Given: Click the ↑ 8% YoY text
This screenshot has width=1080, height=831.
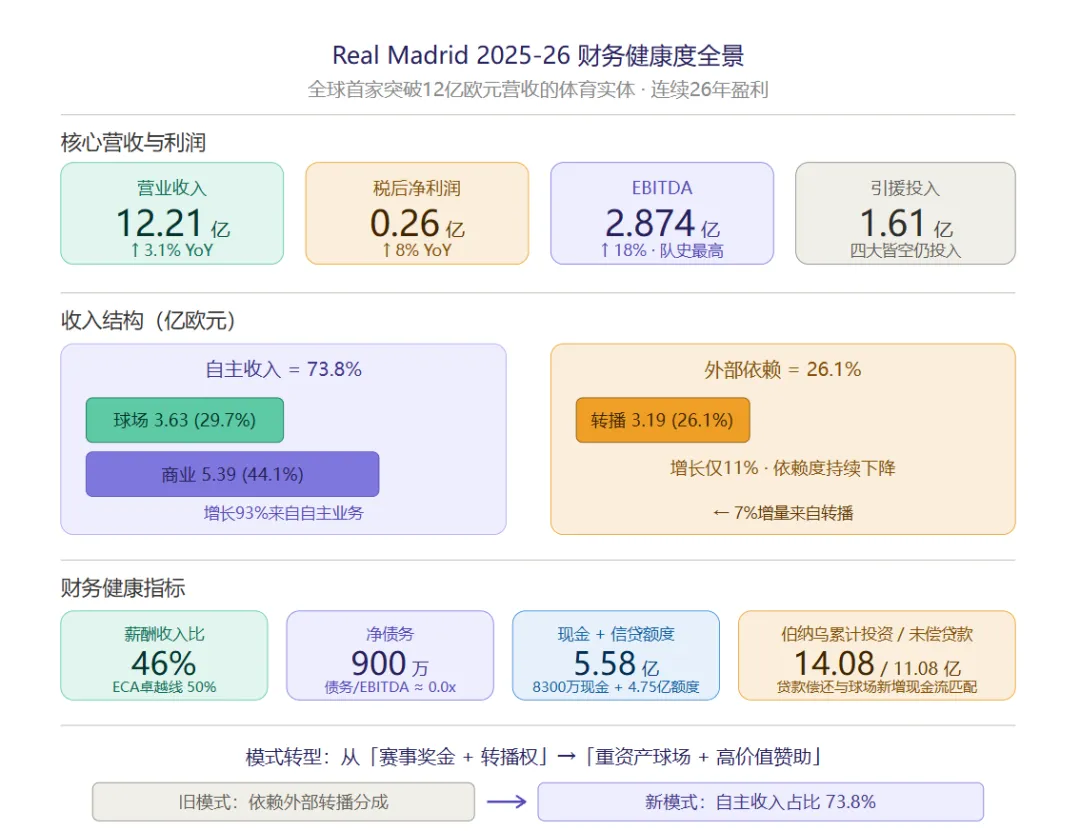Looking at the screenshot, I should [417, 250].
